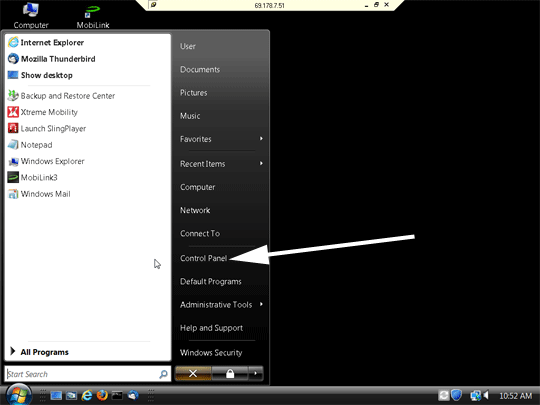Open Computer desktop icon
This screenshot has height=405, width=540.
31,15
